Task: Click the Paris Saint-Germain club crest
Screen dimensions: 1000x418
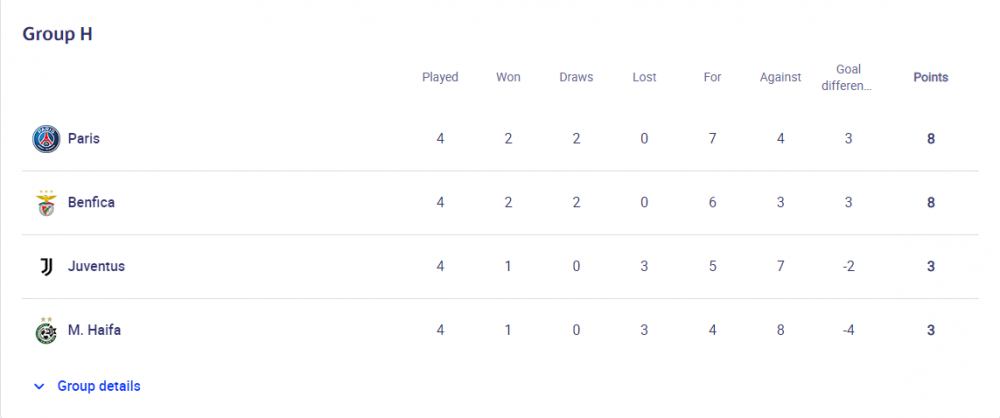Action: point(46,138)
